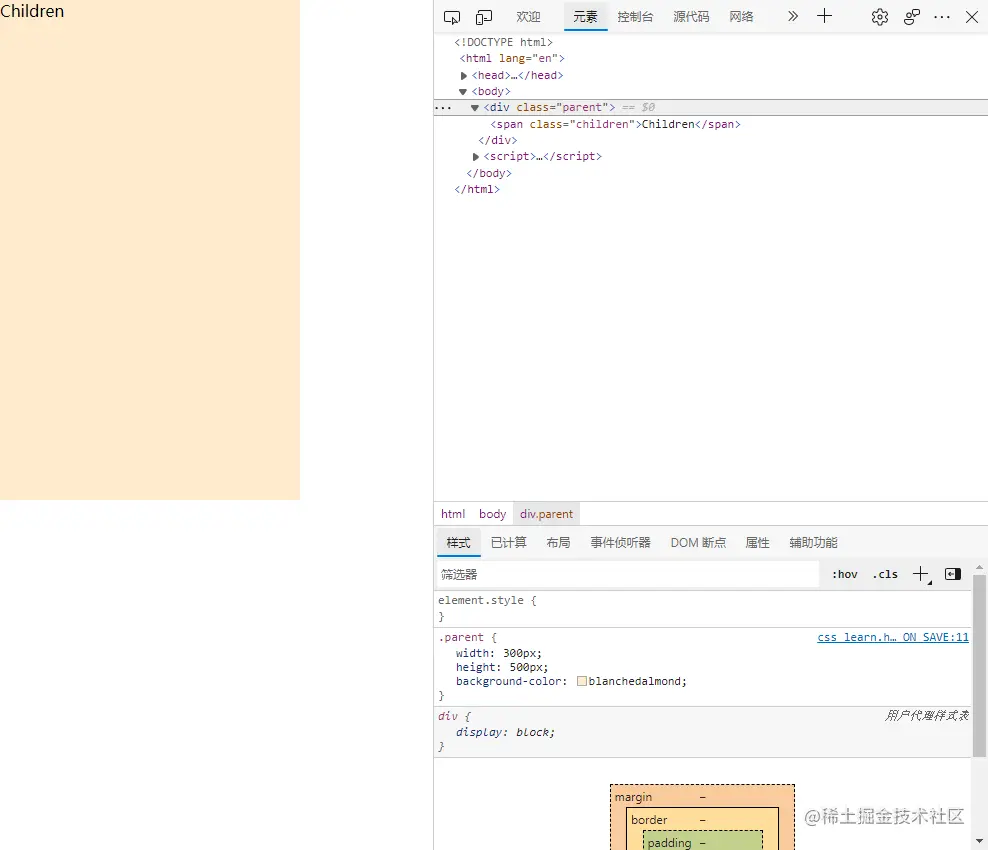This screenshot has height=850, width=988.
Task: Click the closing </html> row
Action: pos(476,189)
